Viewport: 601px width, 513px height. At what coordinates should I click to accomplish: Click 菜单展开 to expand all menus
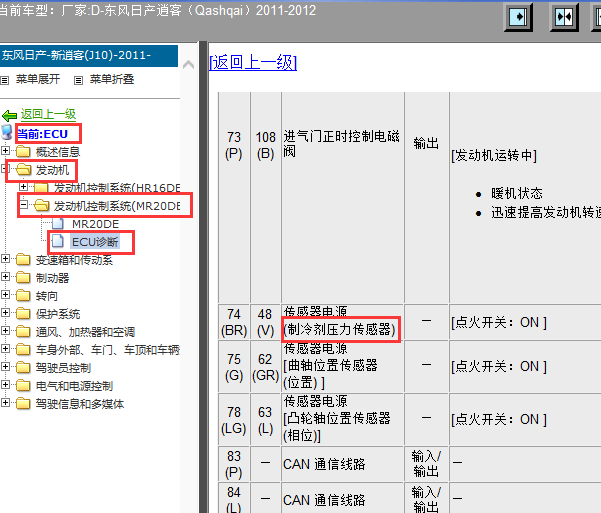coord(38,79)
